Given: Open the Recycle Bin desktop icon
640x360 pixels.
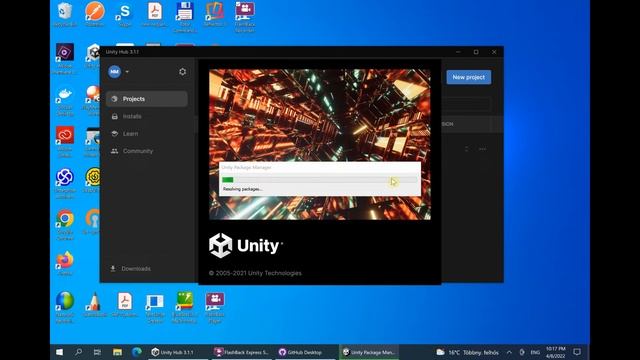Looking at the screenshot, I should 65,15.
